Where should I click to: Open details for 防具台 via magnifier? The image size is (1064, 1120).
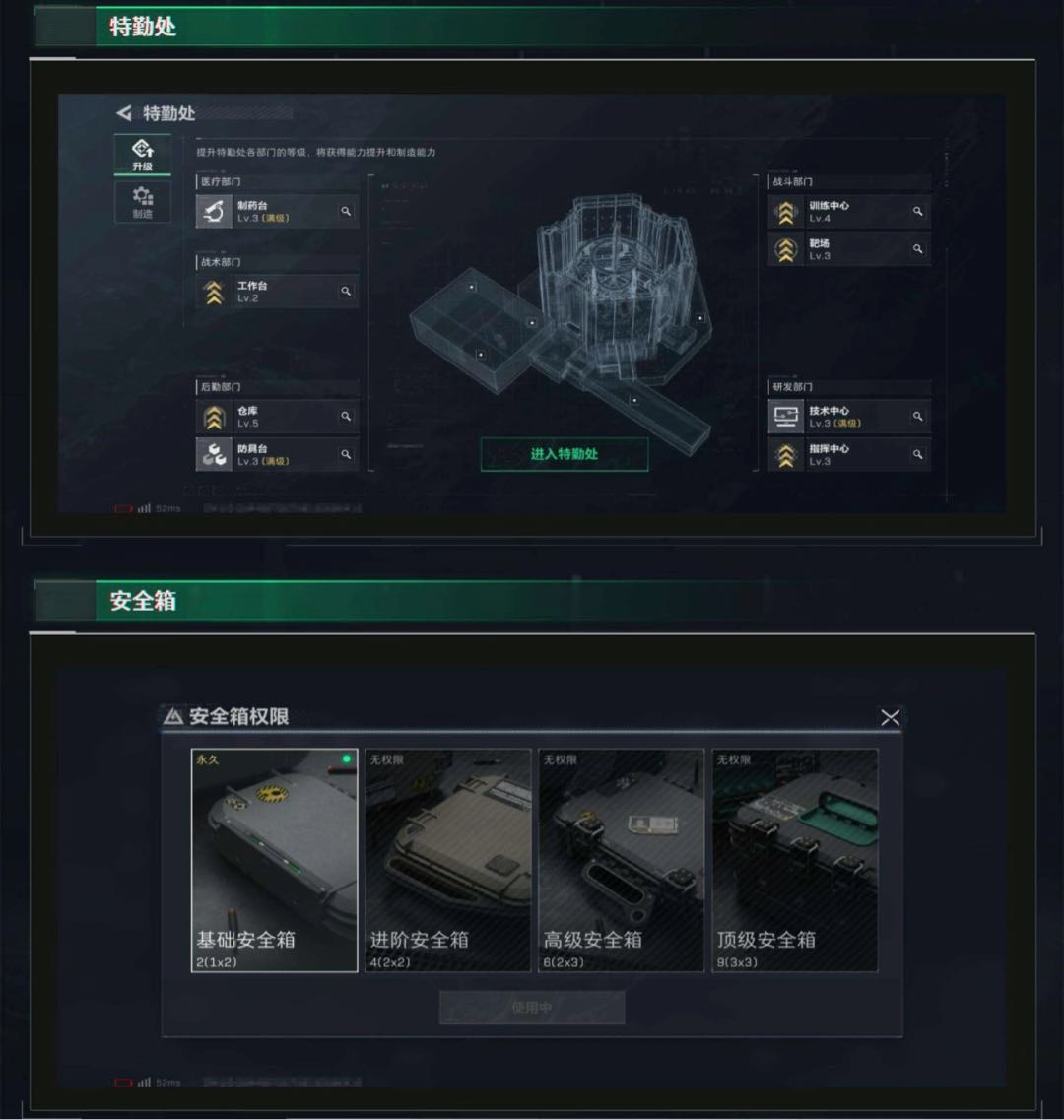[346, 454]
